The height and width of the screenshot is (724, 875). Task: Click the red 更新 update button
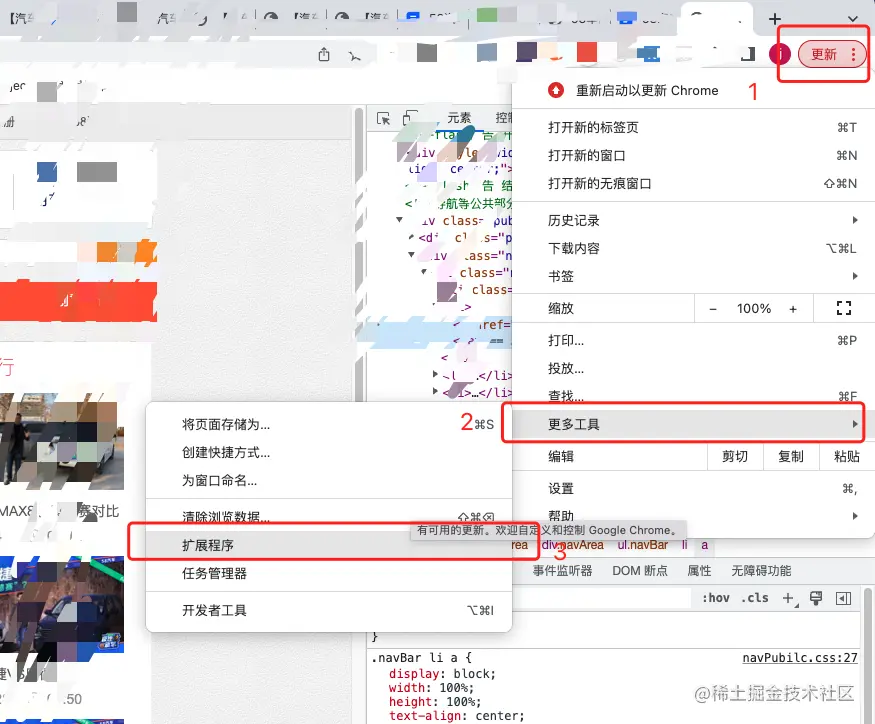tap(824, 54)
